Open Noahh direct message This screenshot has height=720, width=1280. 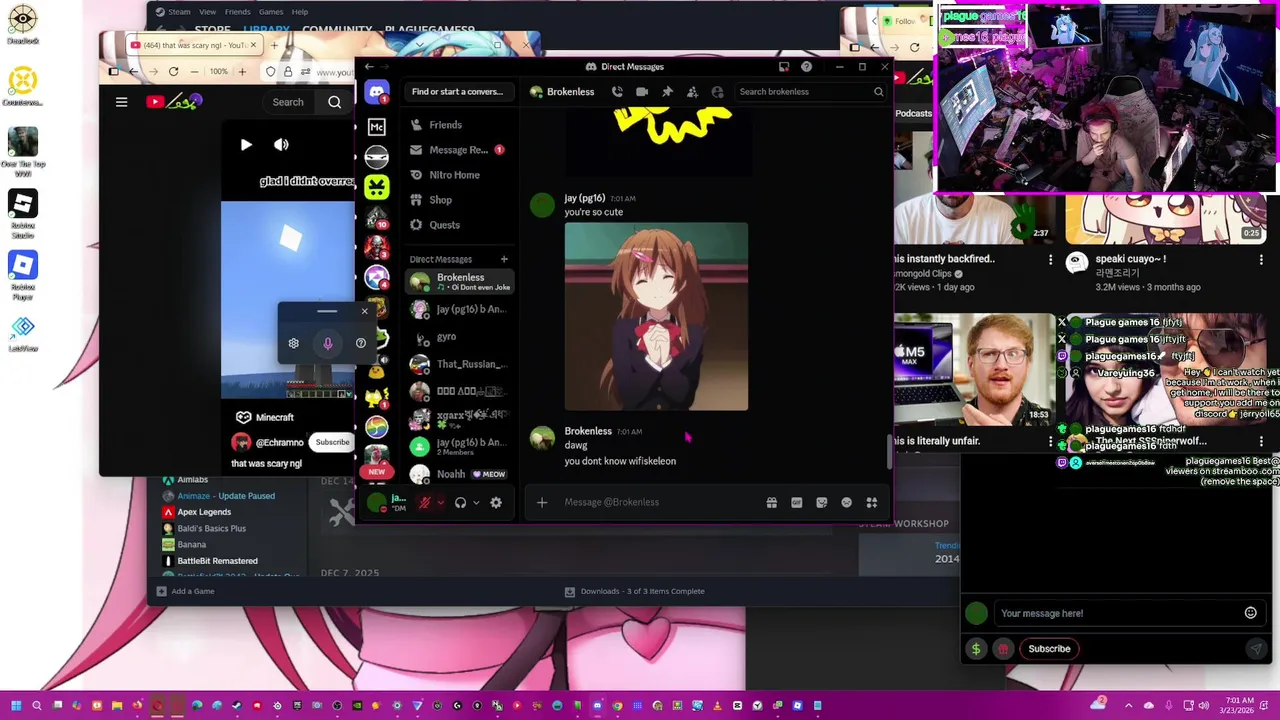(x=459, y=474)
